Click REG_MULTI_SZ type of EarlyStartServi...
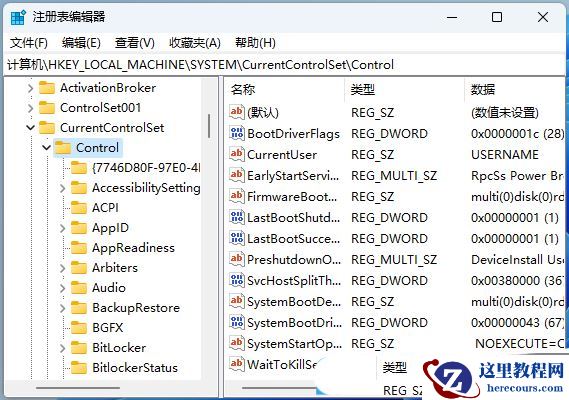569x400 pixels. (394, 176)
